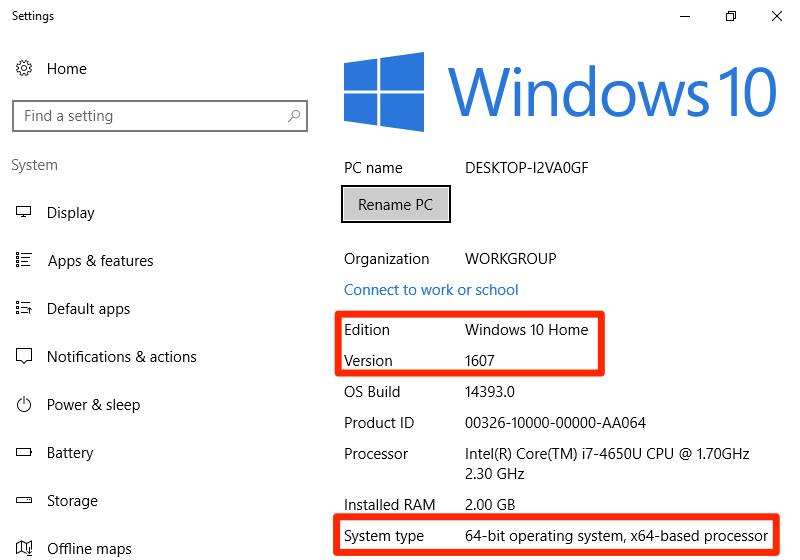800x560 pixels.
Task: Focus the Find a setting field
Action: (x=160, y=116)
